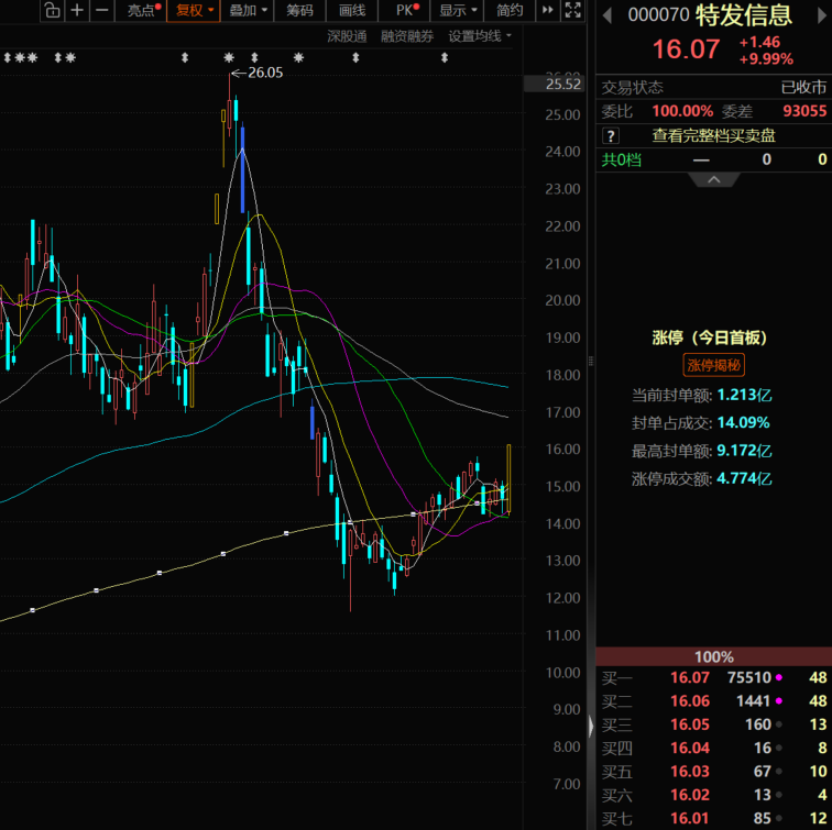Click the question mark help icon
The image size is (832, 830).
(x=610, y=136)
